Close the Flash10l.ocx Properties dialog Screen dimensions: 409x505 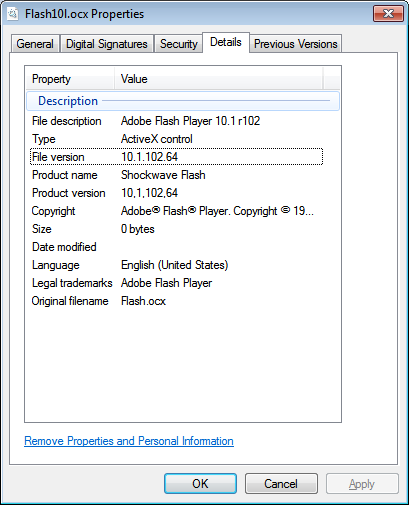388,13
